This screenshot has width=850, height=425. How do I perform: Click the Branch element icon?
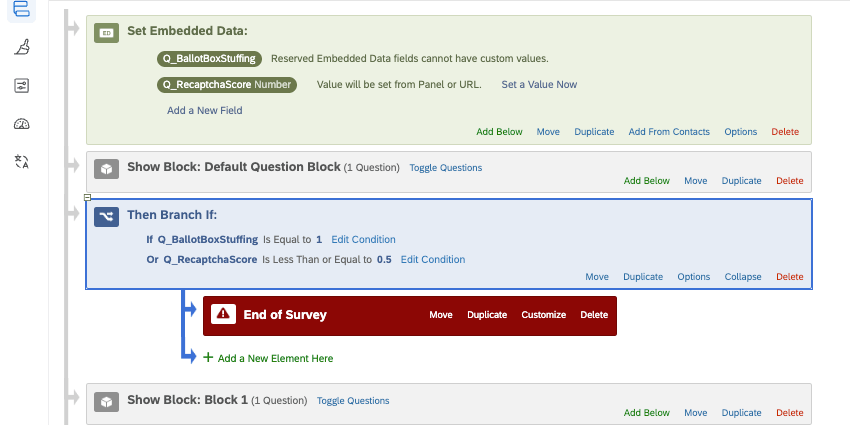pyautogui.click(x=107, y=215)
